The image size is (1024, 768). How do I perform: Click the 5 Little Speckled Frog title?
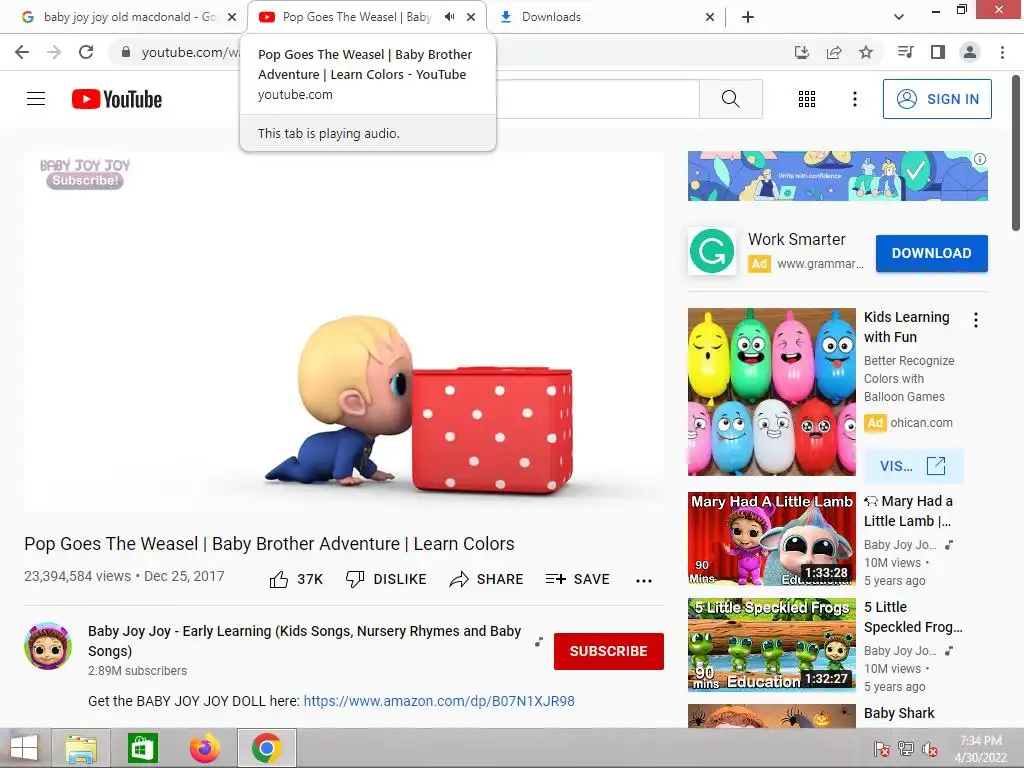[x=913, y=617]
